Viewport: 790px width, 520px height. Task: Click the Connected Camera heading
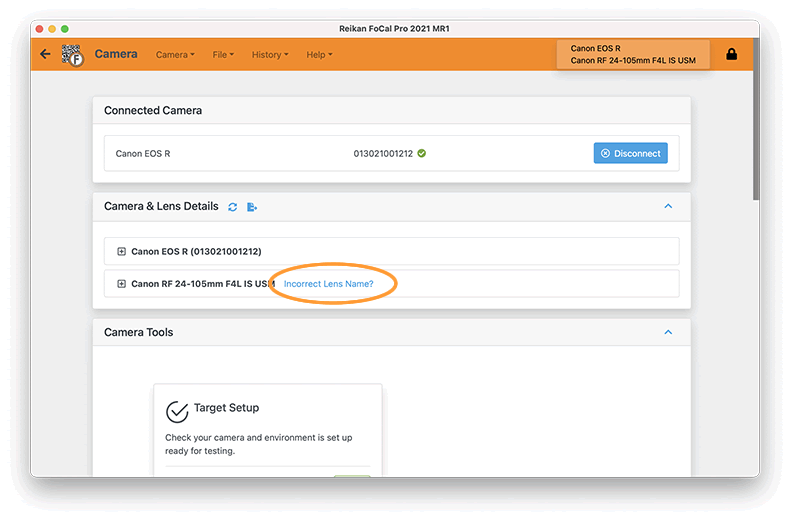point(153,110)
